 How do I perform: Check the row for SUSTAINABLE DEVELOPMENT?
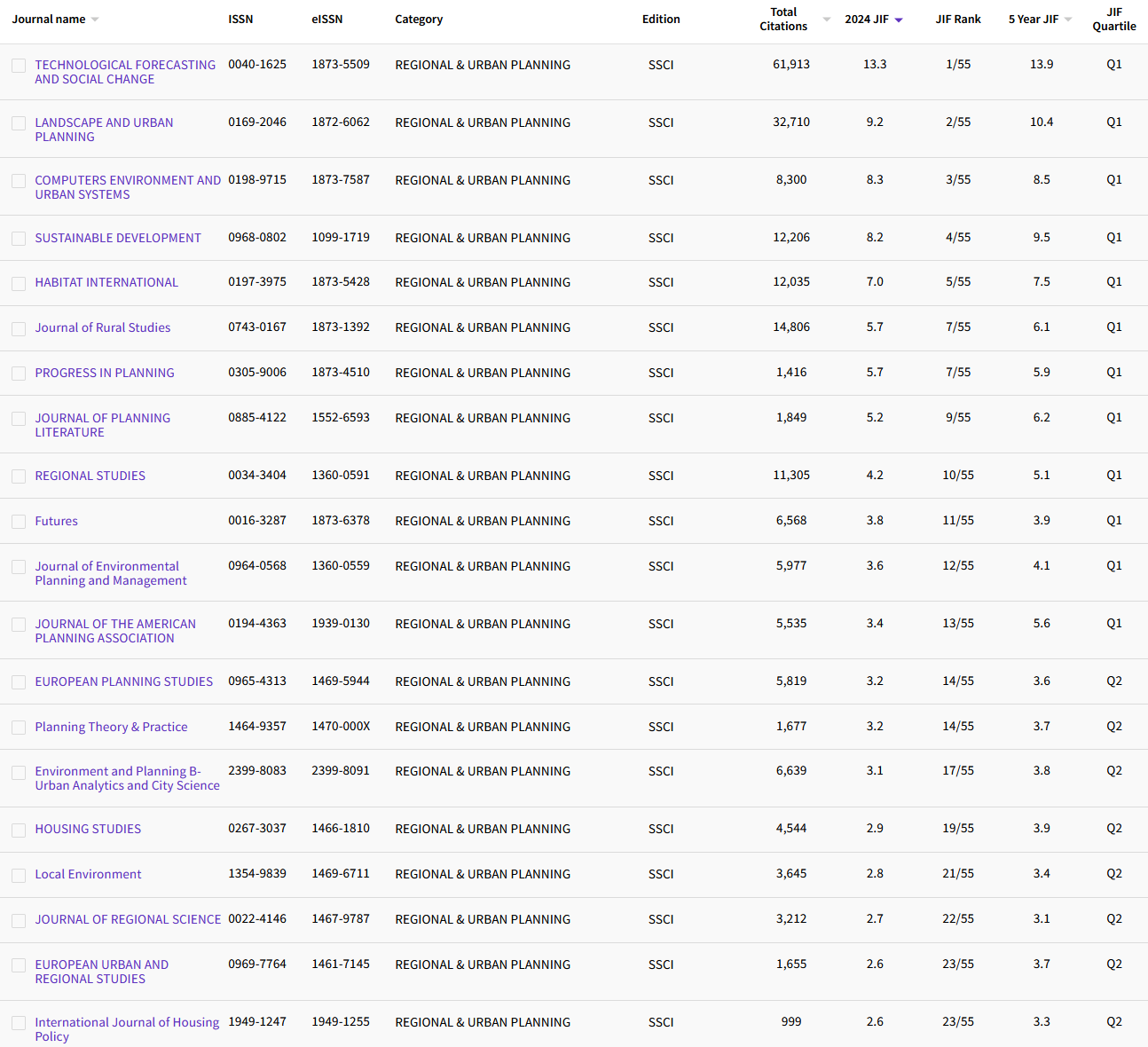[x=19, y=238]
